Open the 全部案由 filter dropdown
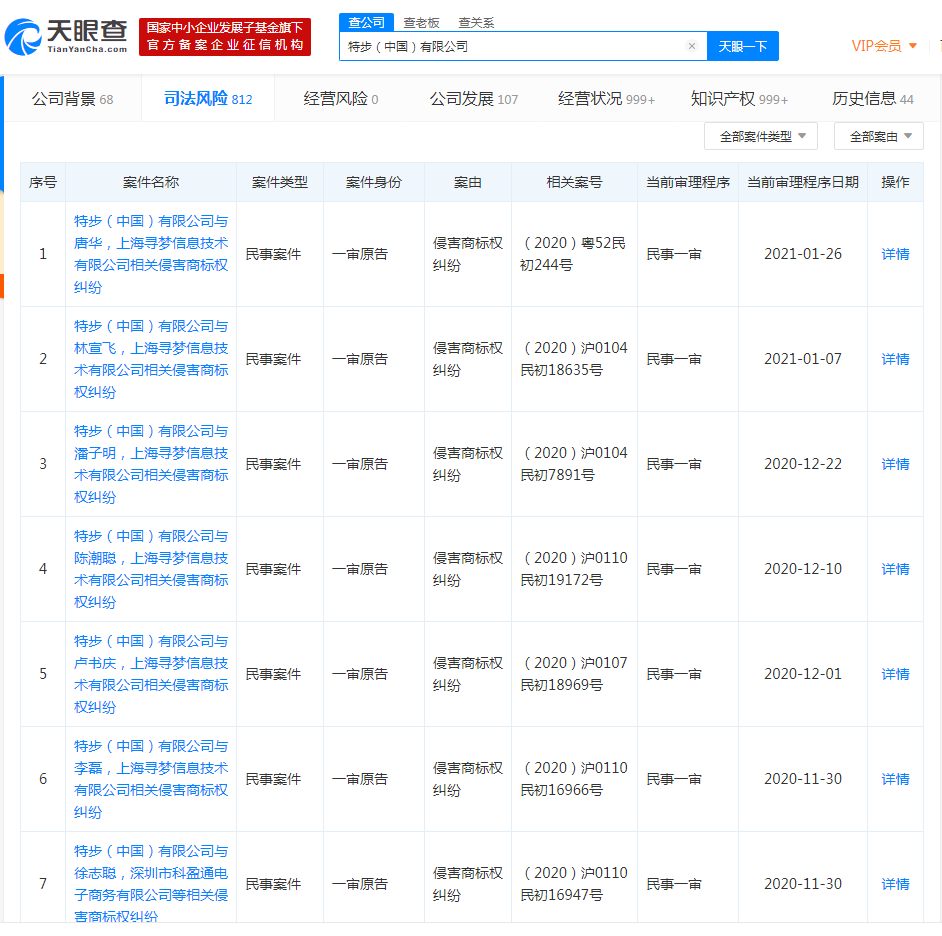This screenshot has width=942, height=936. (x=878, y=136)
